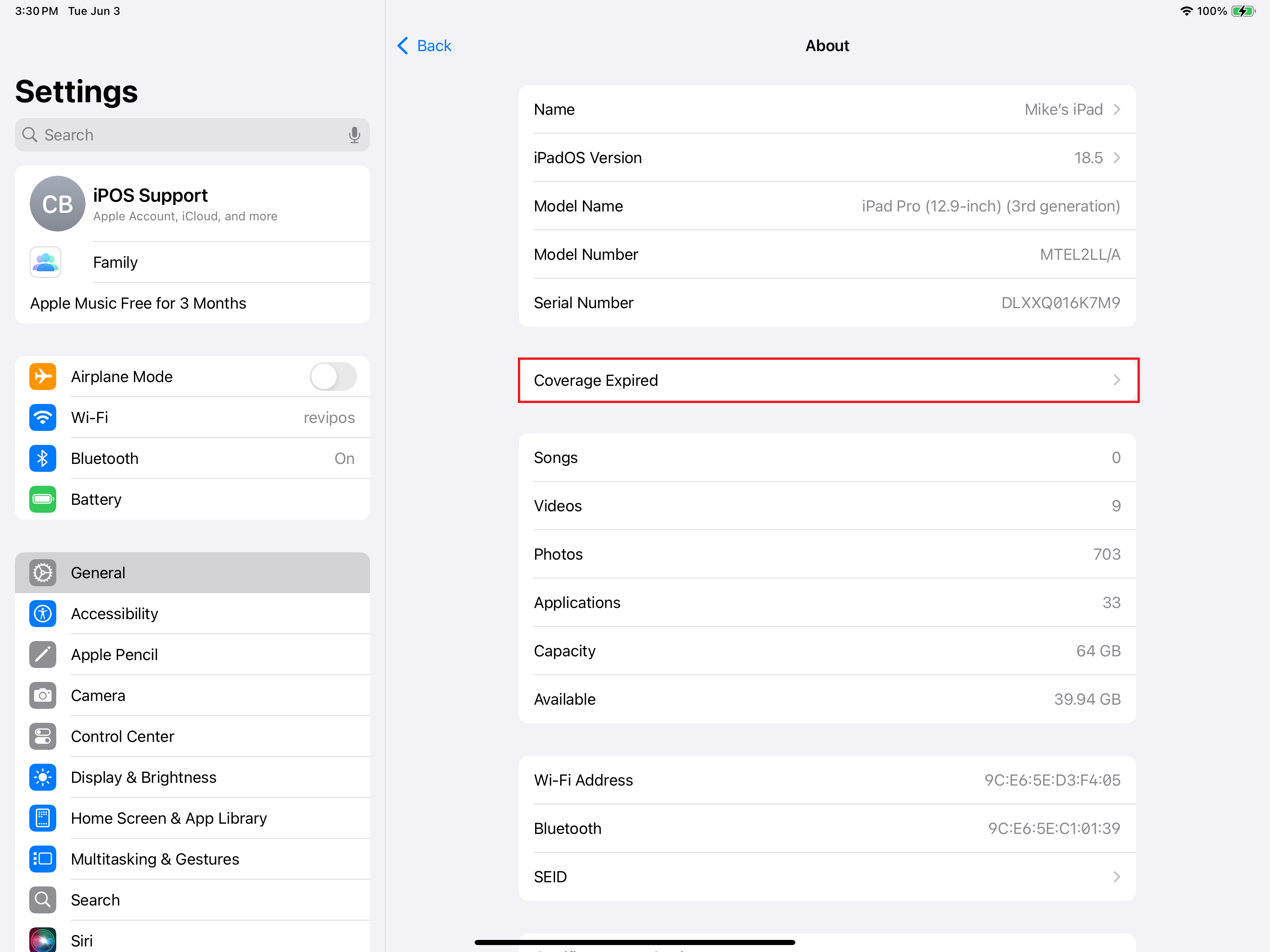Tap the Family sharing icon
Image resolution: width=1270 pixels, height=952 pixels.
pos(46,262)
